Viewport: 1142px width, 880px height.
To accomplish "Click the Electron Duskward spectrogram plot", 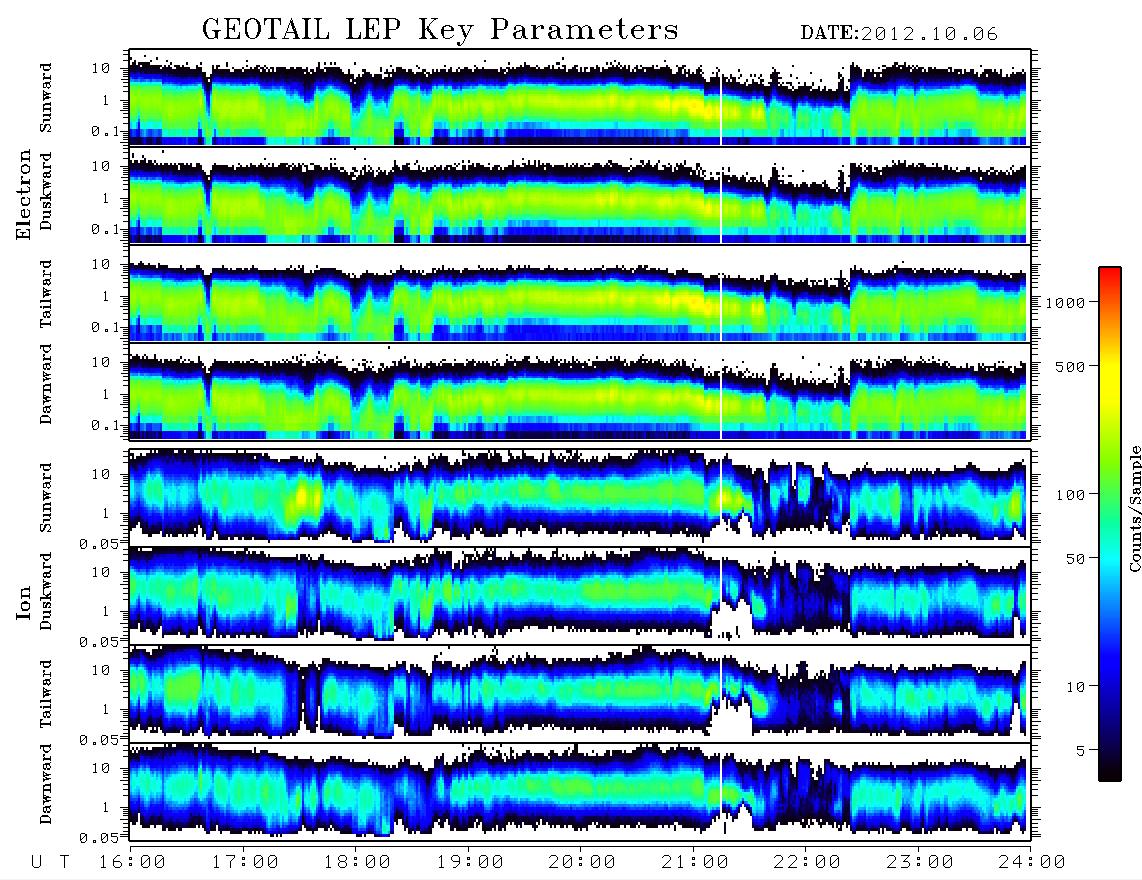I will (x=580, y=195).
